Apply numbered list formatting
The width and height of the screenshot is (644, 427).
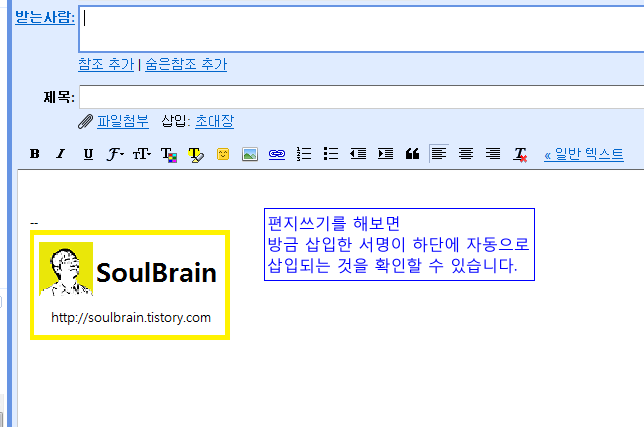click(304, 154)
